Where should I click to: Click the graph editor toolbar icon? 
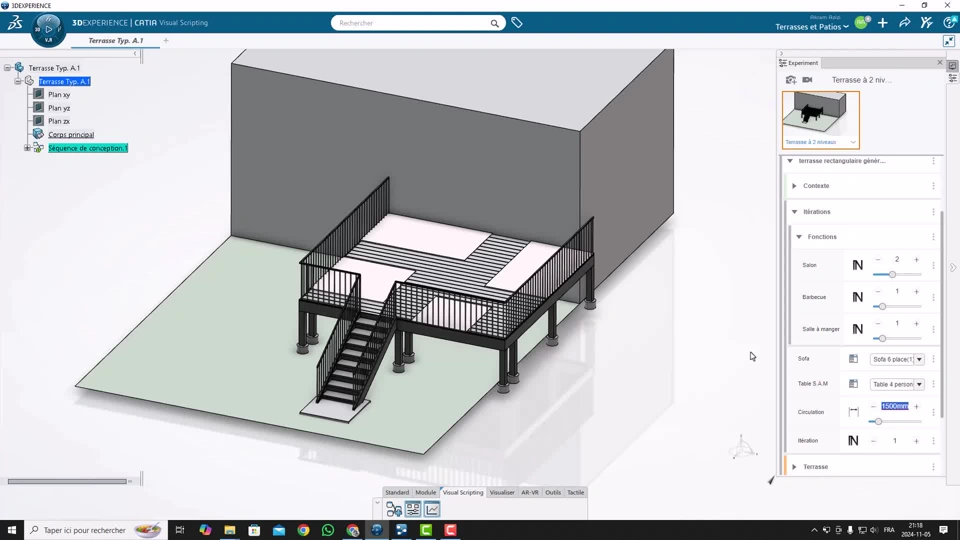pos(394,509)
